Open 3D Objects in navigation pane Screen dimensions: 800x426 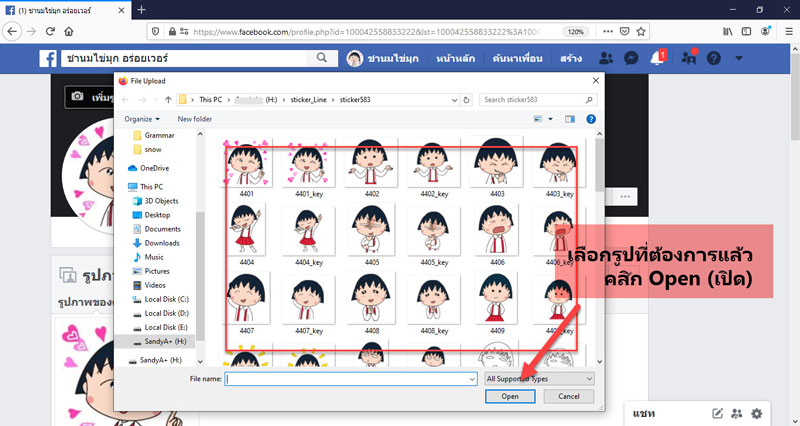coord(156,201)
